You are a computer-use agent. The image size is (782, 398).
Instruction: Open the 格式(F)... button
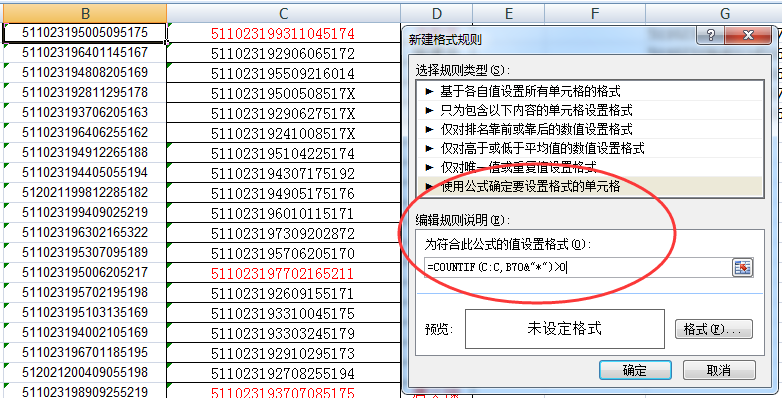713,329
